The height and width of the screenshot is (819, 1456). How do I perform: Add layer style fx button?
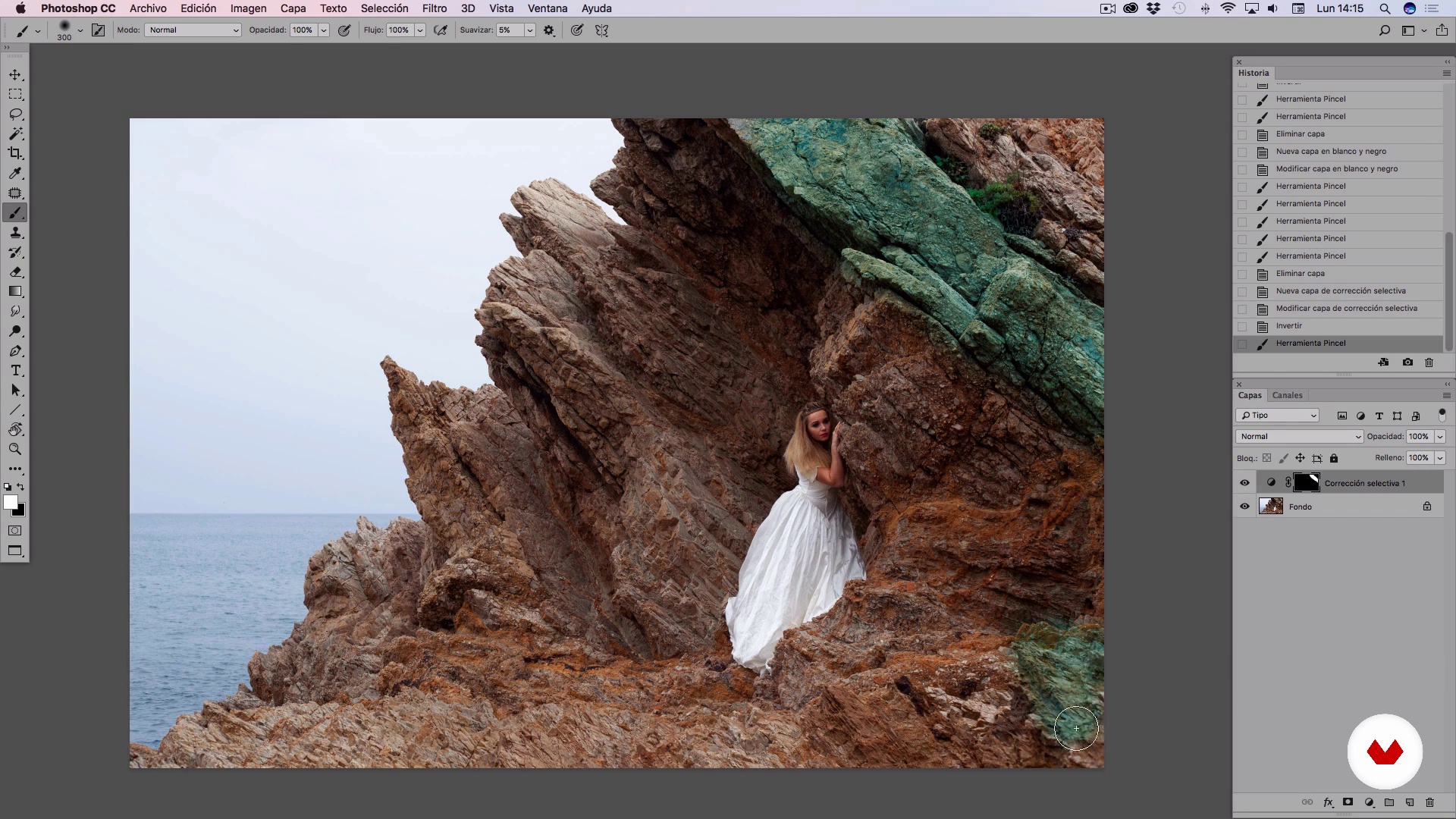pos(1328,802)
